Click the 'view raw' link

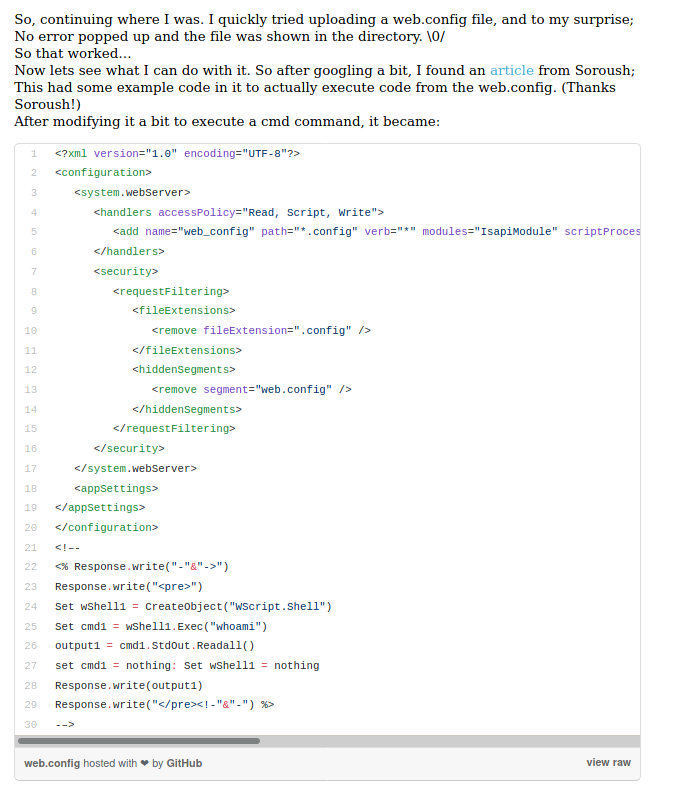608,762
